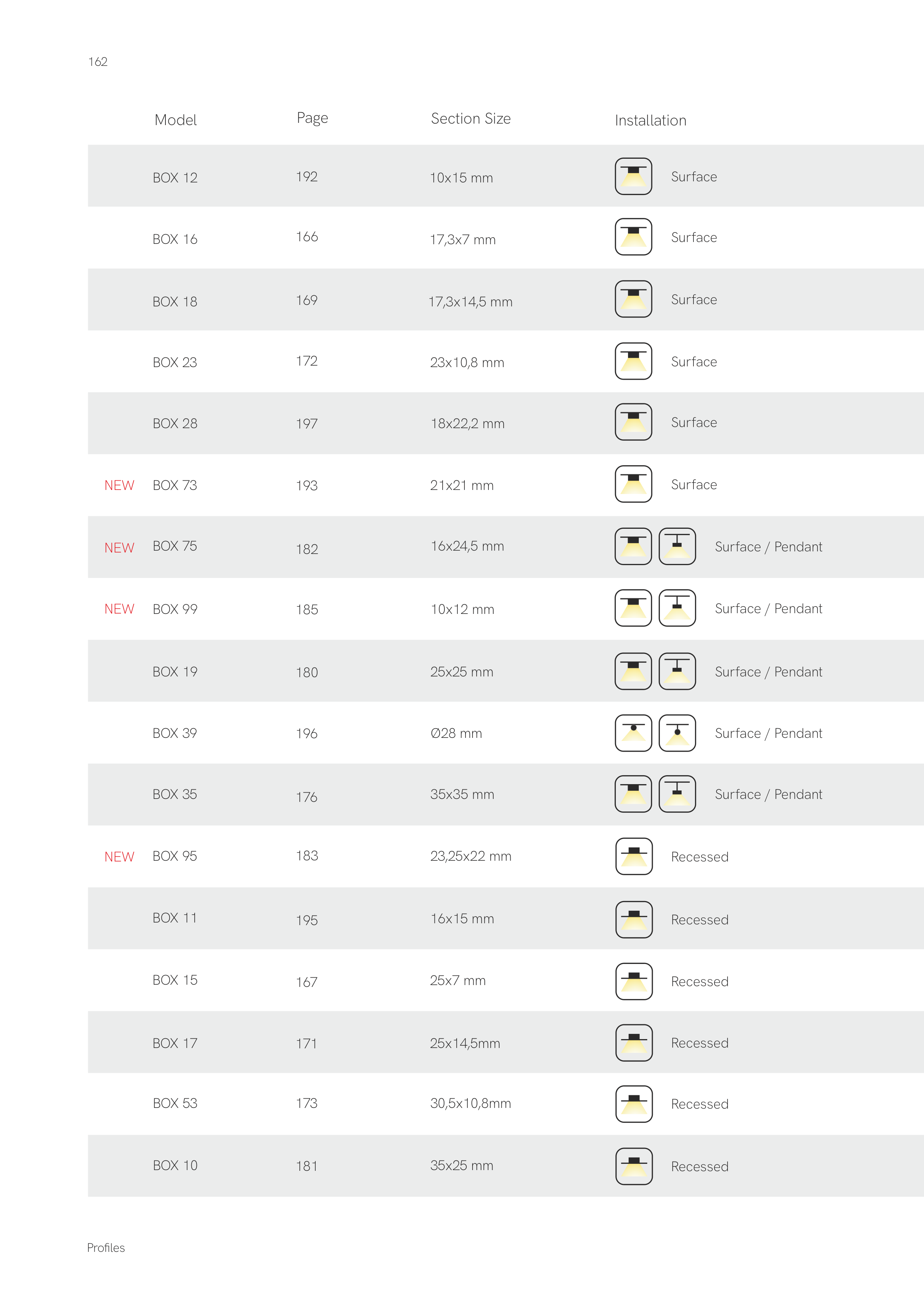The image size is (924, 1307).
Task: Click the BOX 16 model name
Action: [175, 239]
